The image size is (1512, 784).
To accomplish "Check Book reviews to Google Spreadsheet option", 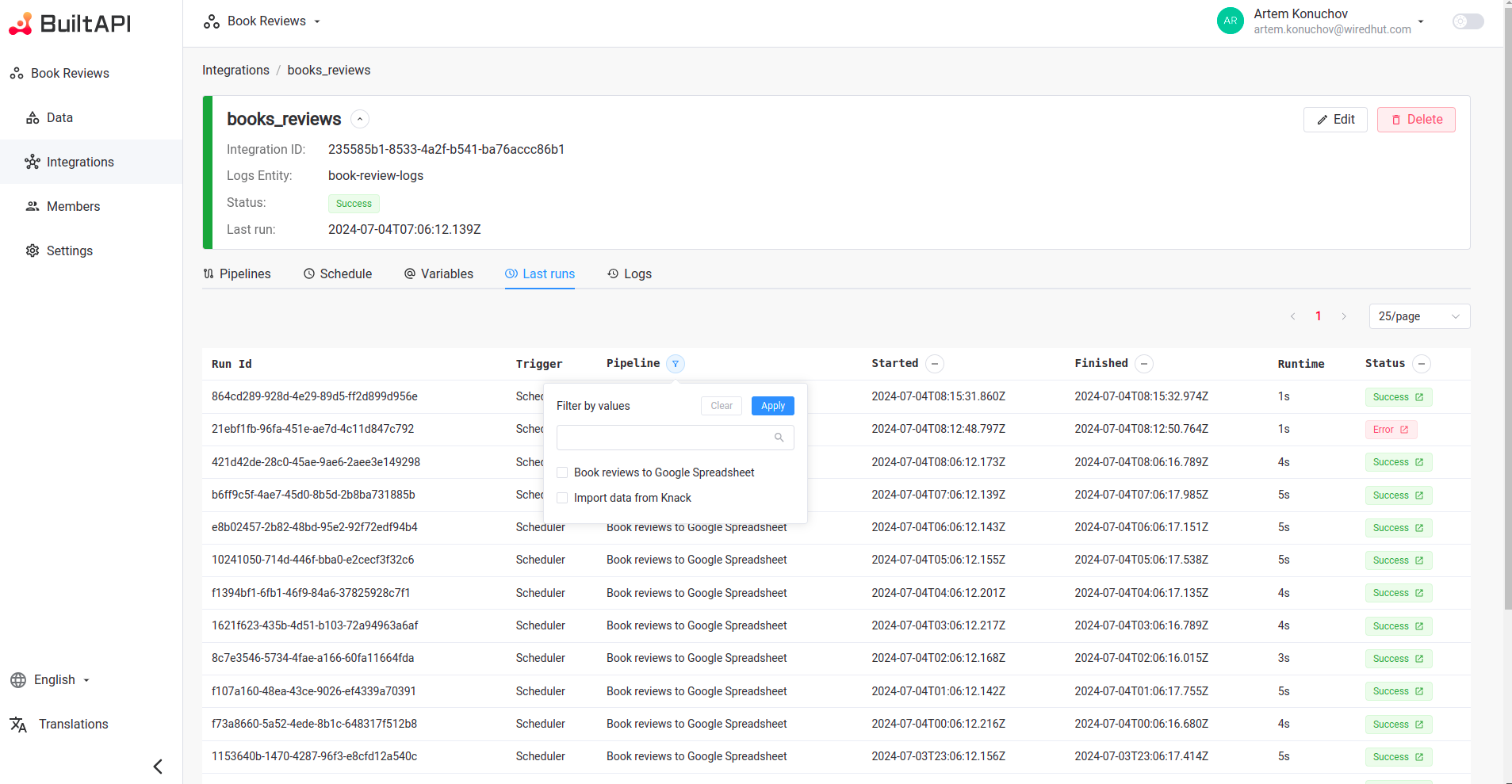I will (x=562, y=472).
